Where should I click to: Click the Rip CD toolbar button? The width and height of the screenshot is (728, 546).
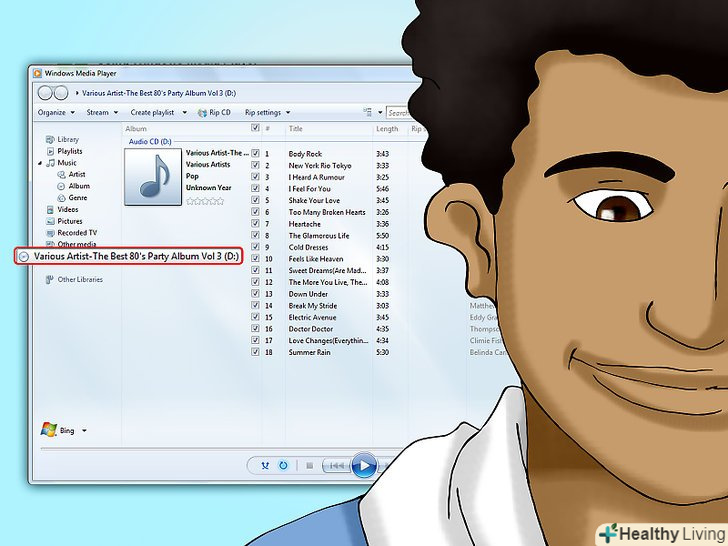(x=214, y=112)
